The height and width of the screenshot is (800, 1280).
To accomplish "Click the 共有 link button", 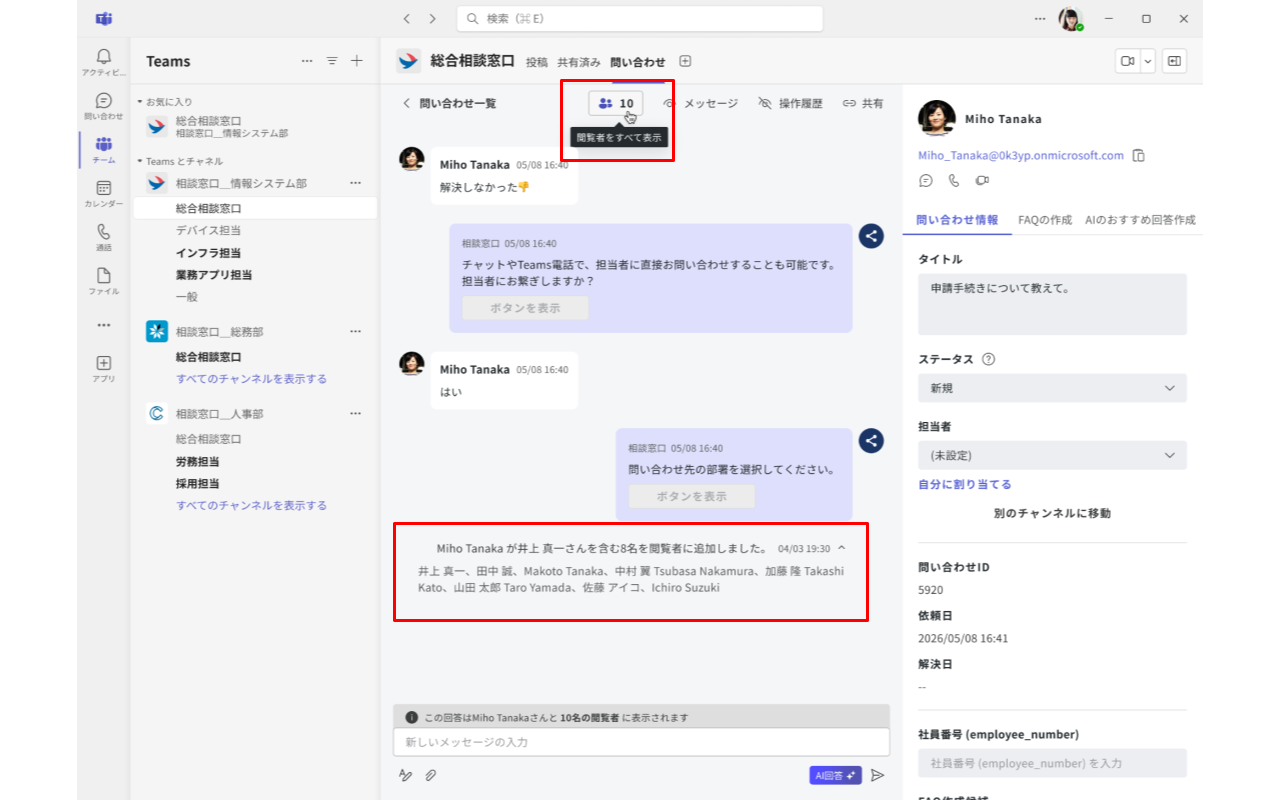I will coord(863,103).
